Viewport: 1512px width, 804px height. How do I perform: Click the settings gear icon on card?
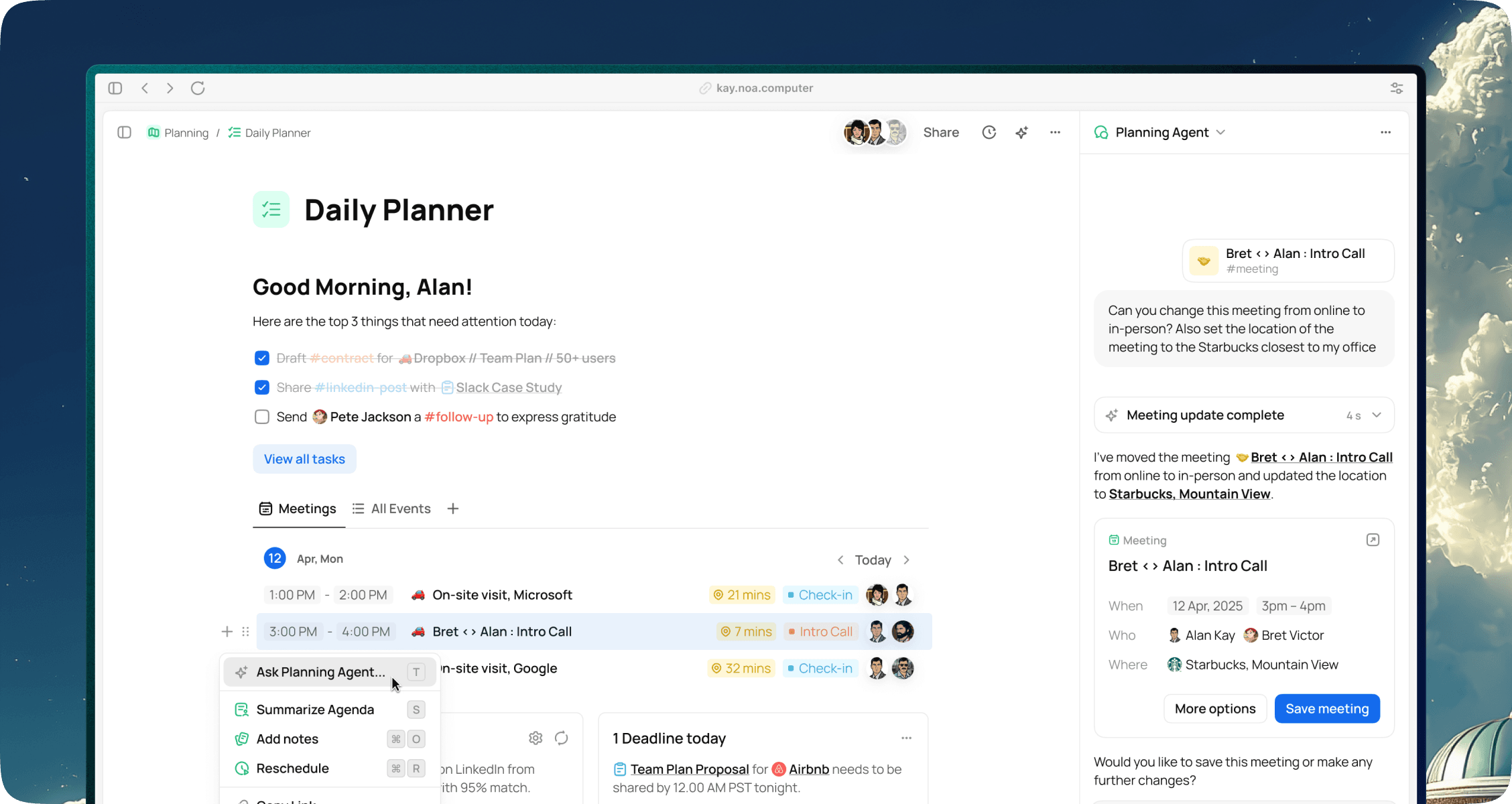click(535, 738)
